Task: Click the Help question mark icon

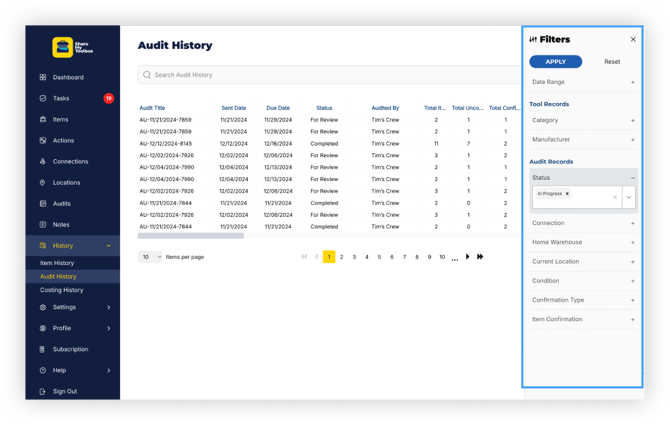Action: (x=43, y=370)
